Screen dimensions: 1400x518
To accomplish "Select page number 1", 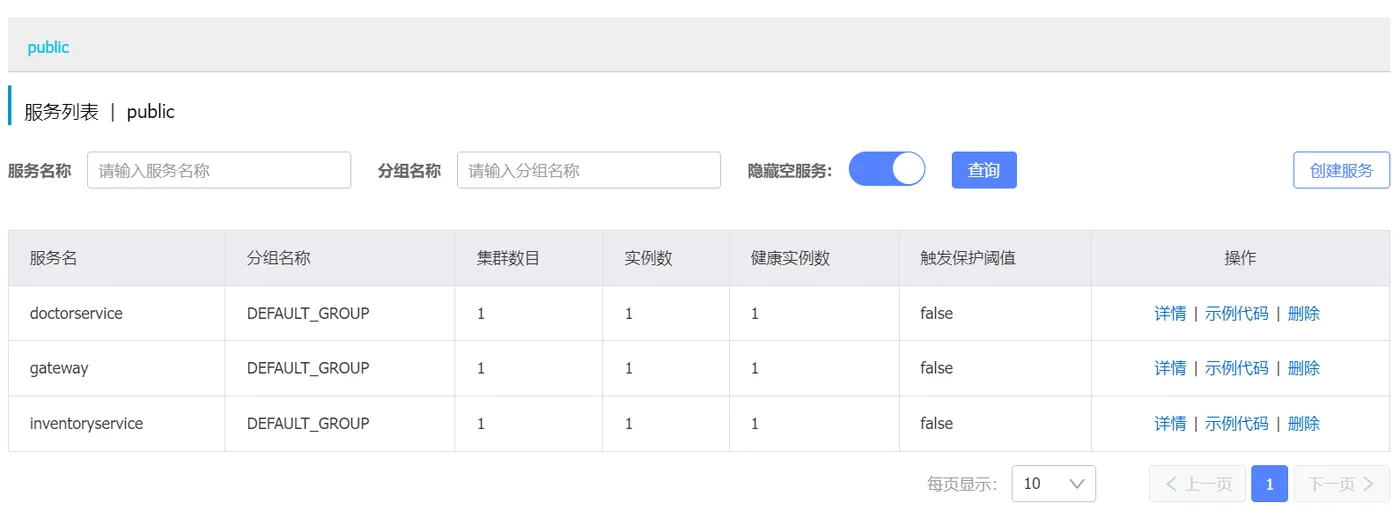I will [x=1269, y=484].
